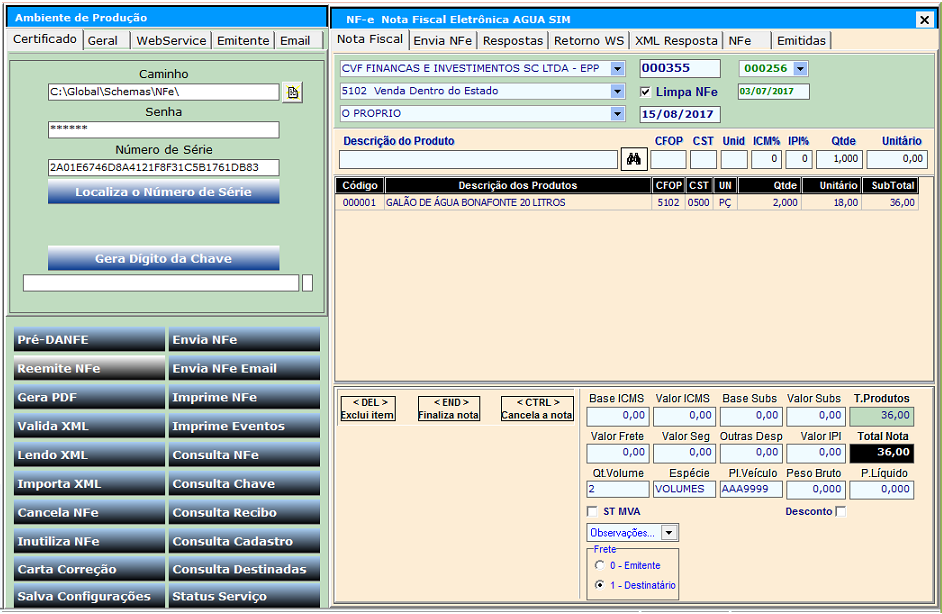942x614 pixels.
Task: Click the Número de Série field
Action: click(163, 168)
